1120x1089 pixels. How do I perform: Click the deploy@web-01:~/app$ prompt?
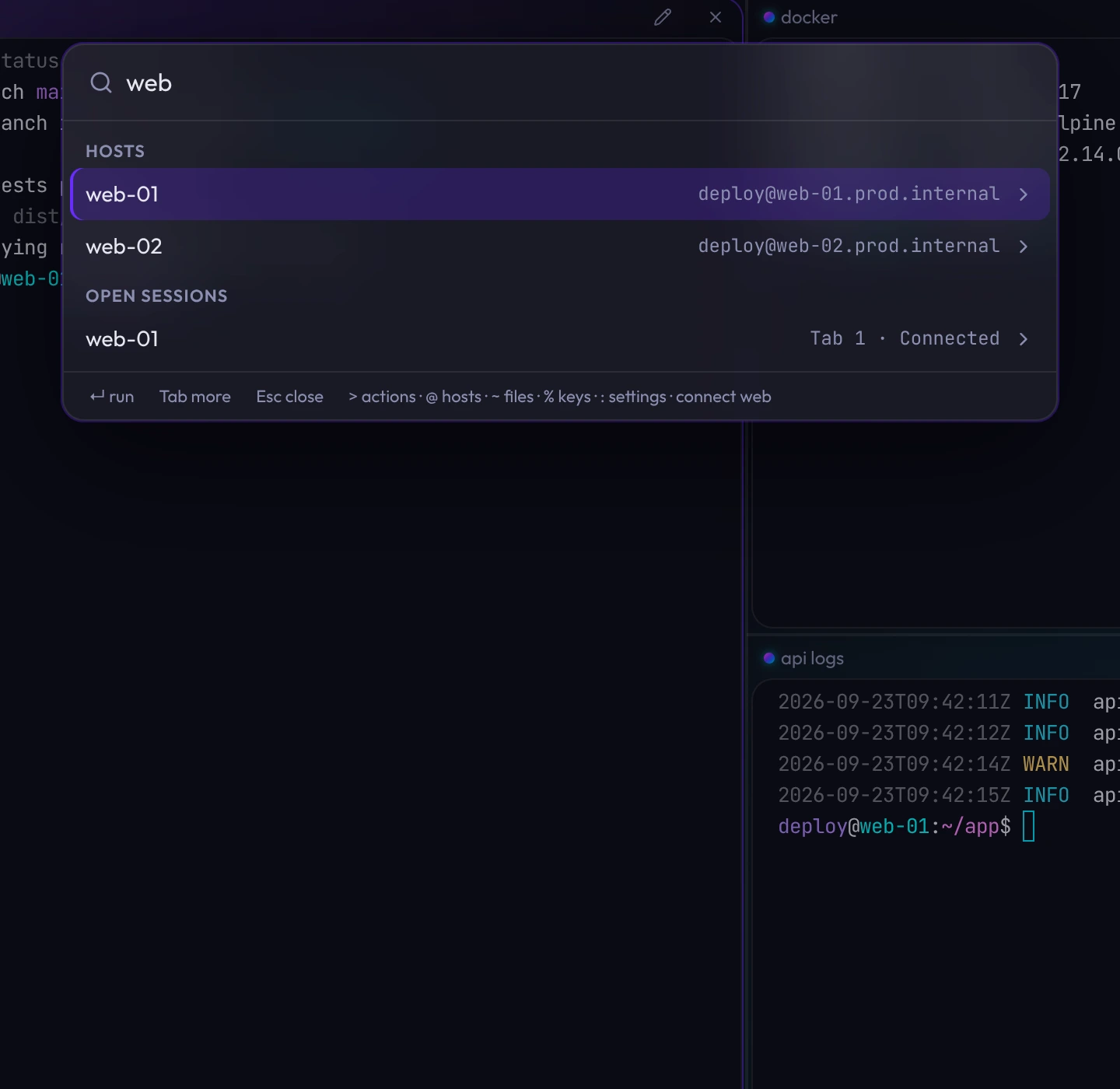click(894, 826)
